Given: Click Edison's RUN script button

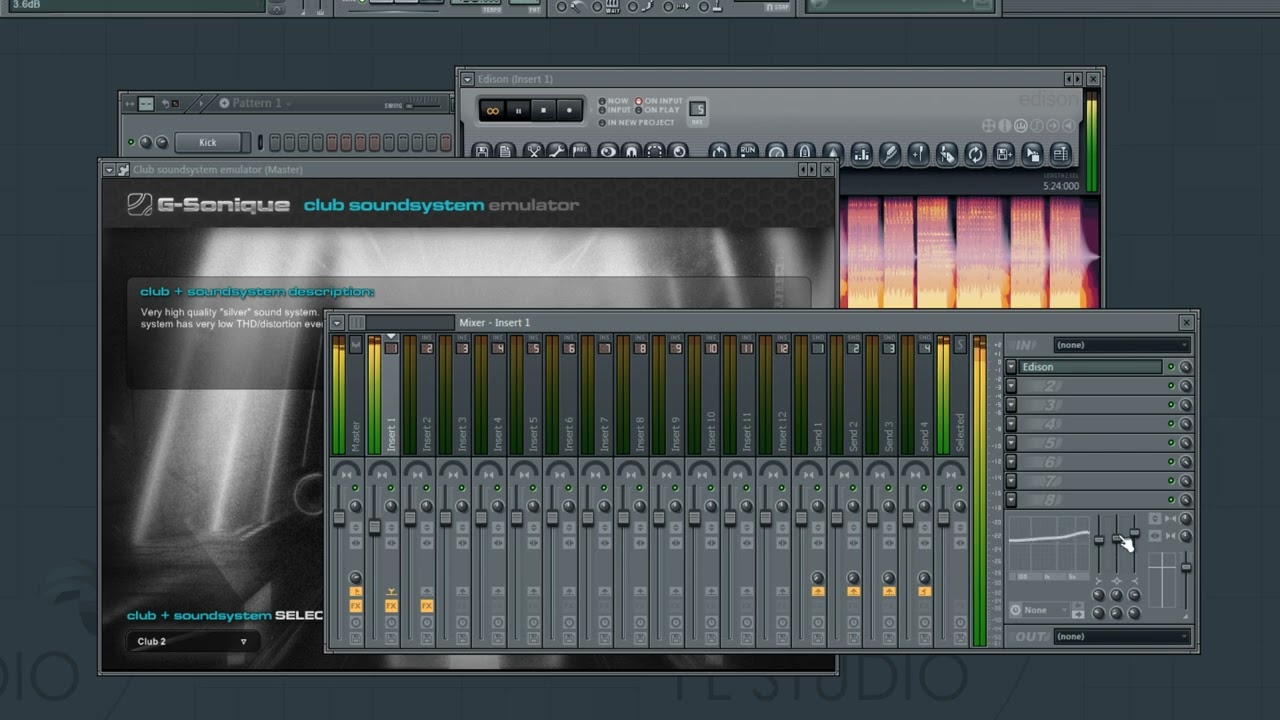Looking at the screenshot, I should (x=747, y=152).
